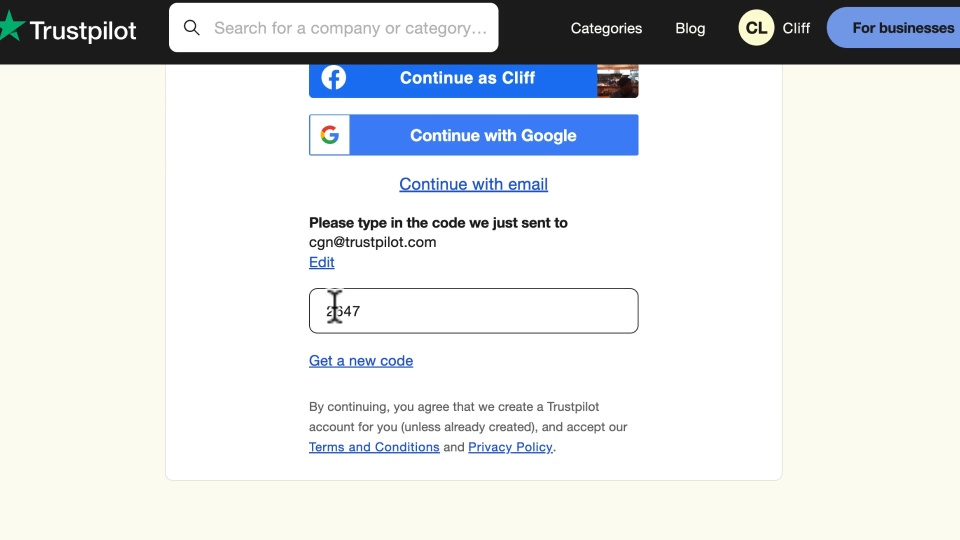Screen dimensions: 960x540
Task: Request a code via Get a new code
Action: (x=361, y=361)
